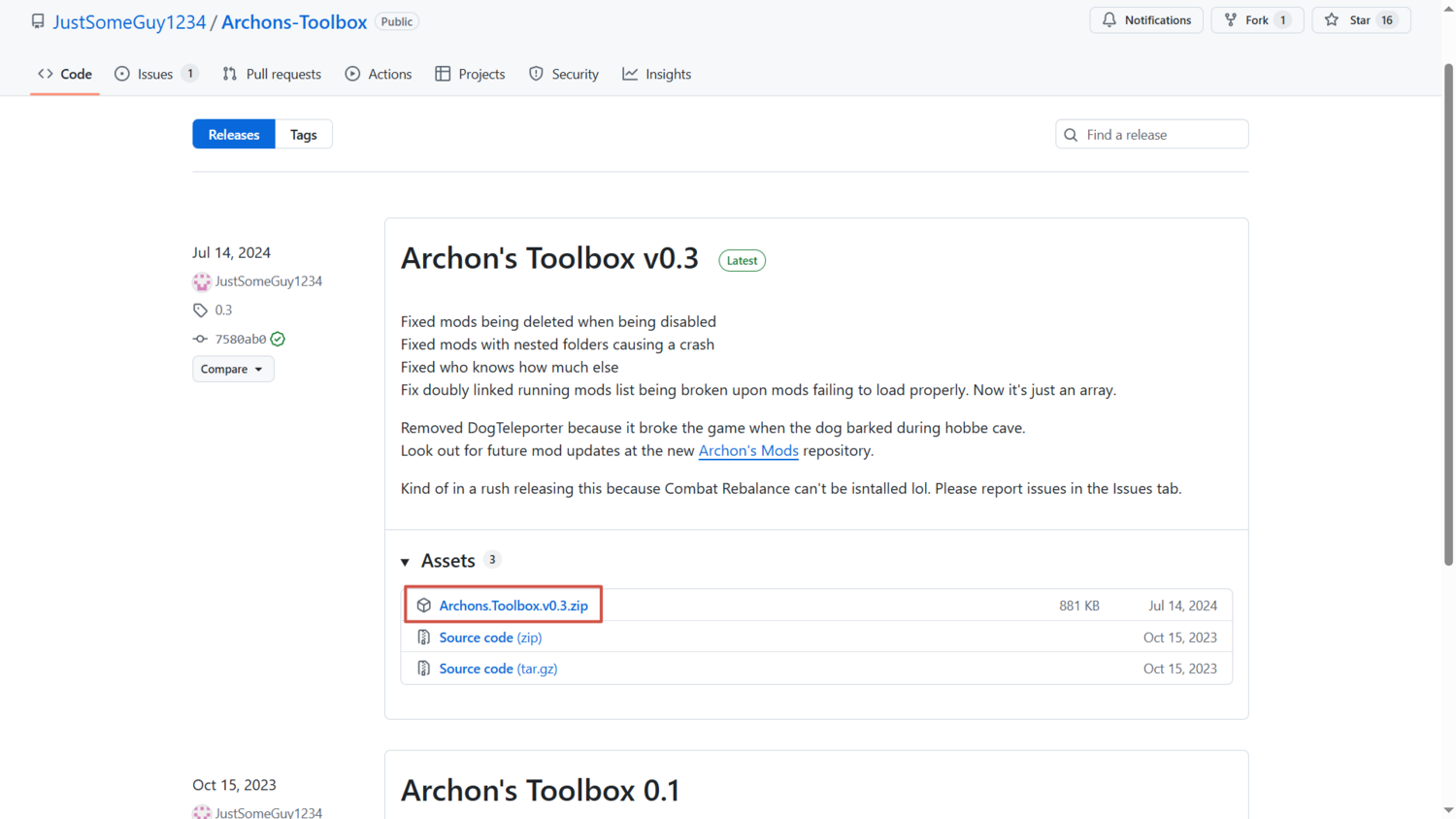Image resolution: width=1456 pixels, height=819 pixels.
Task: Open the Security tab
Action: pos(564,74)
